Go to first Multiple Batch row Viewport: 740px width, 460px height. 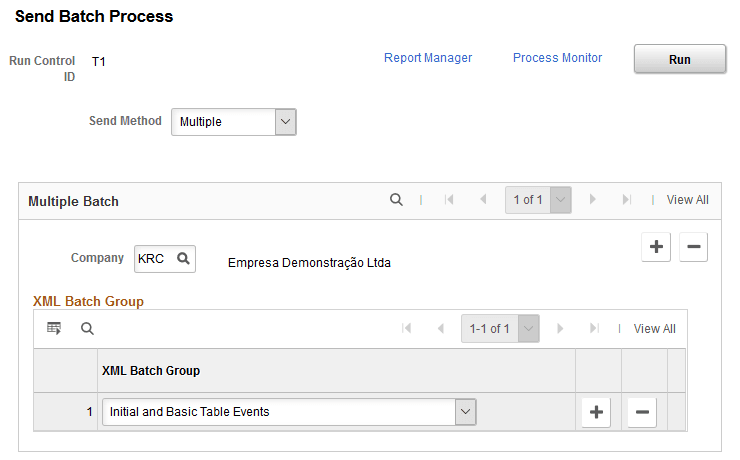(x=449, y=200)
